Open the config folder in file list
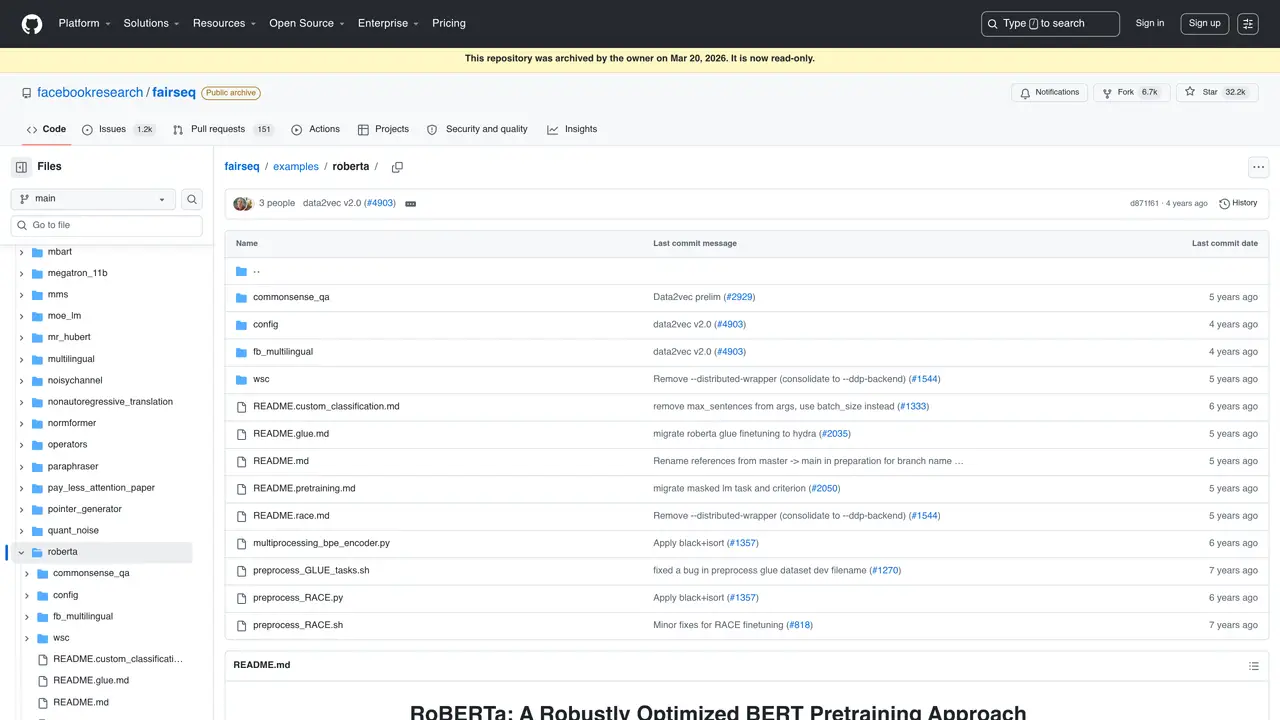The image size is (1280, 720). (x=265, y=325)
